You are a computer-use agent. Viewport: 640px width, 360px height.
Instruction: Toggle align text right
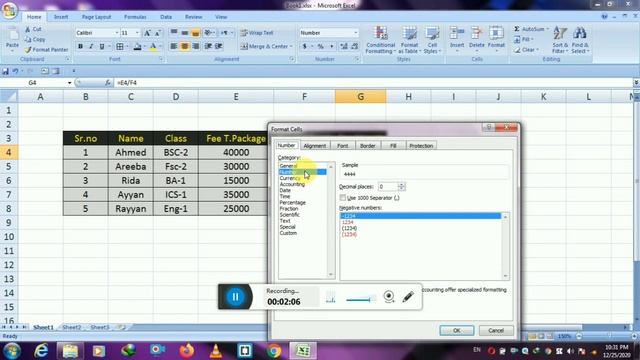196,47
